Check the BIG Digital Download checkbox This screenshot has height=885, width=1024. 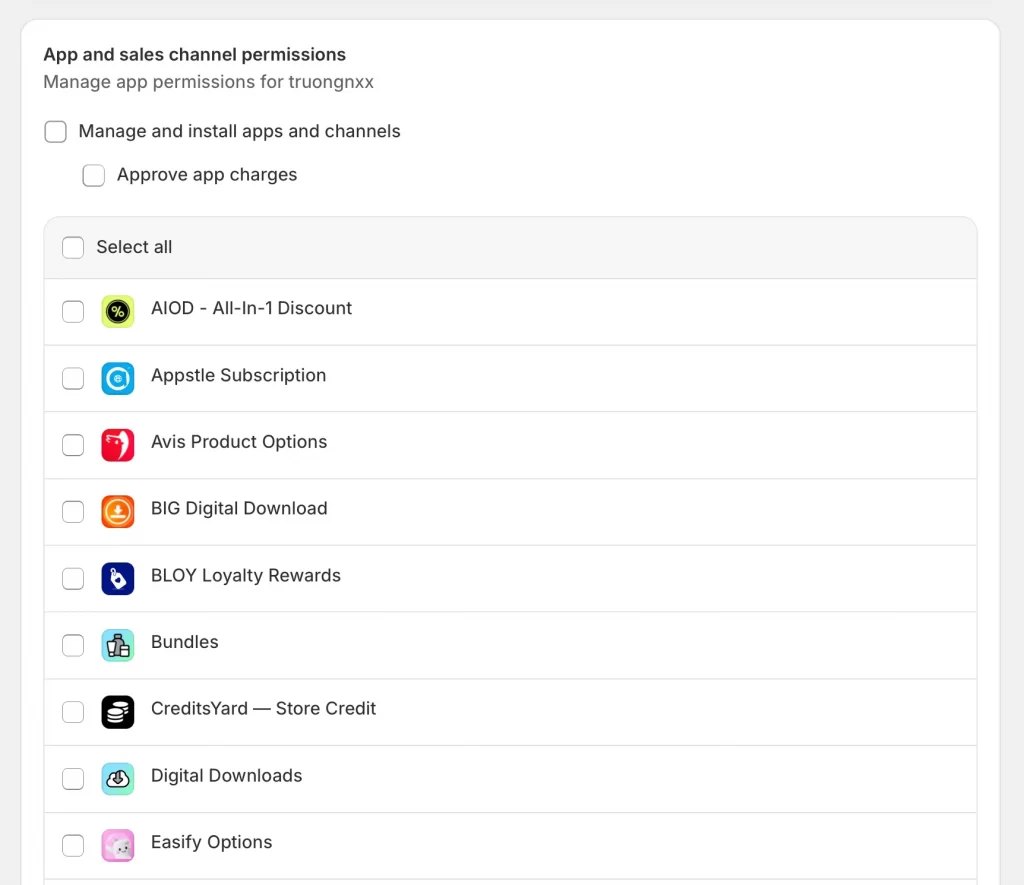pos(72,511)
